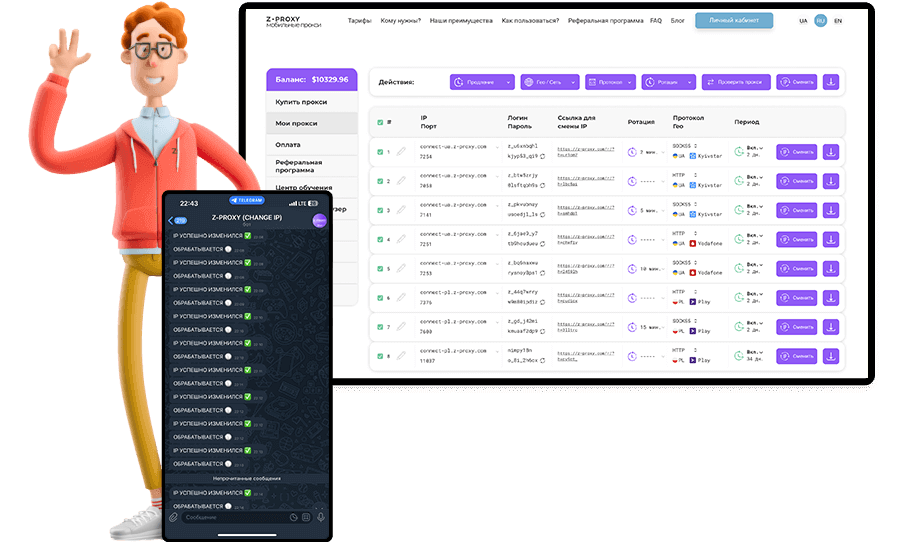Expand the 10 мин. rotation dropdown in row 5
Viewport: 899px width, 542px height.
(663, 268)
